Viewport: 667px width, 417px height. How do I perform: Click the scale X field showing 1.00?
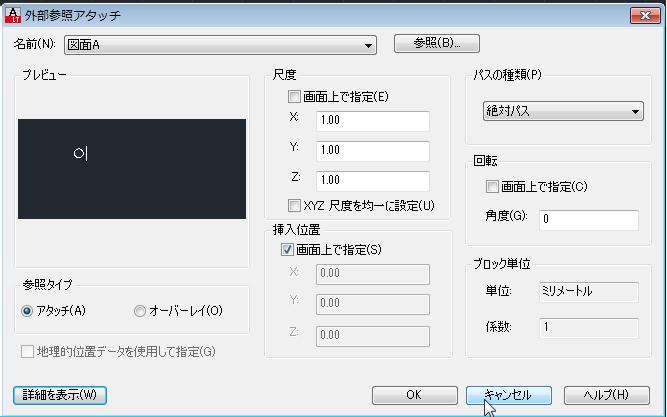[x=373, y=121]
